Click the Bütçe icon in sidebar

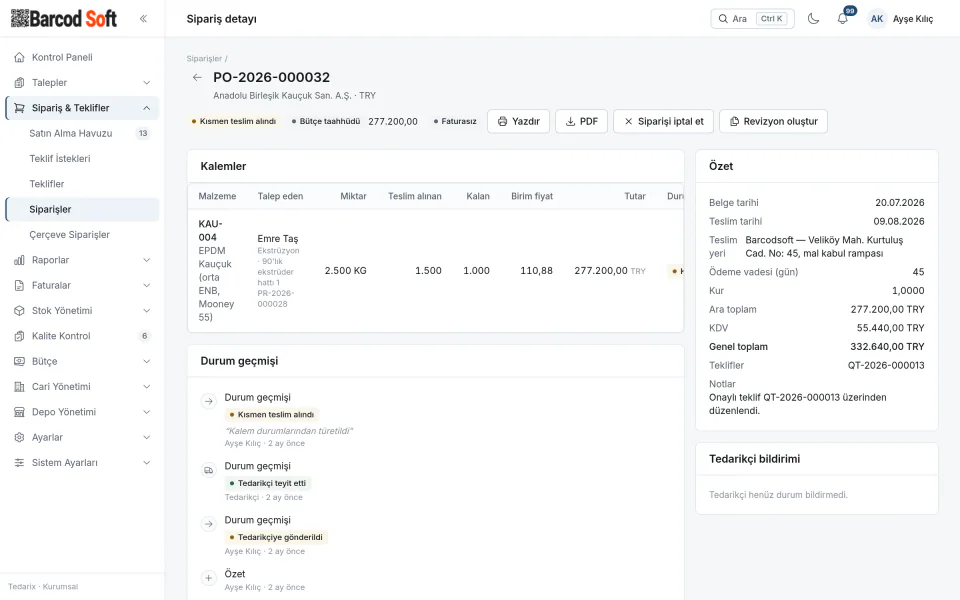pyautogui.click(x=20, y=361)
